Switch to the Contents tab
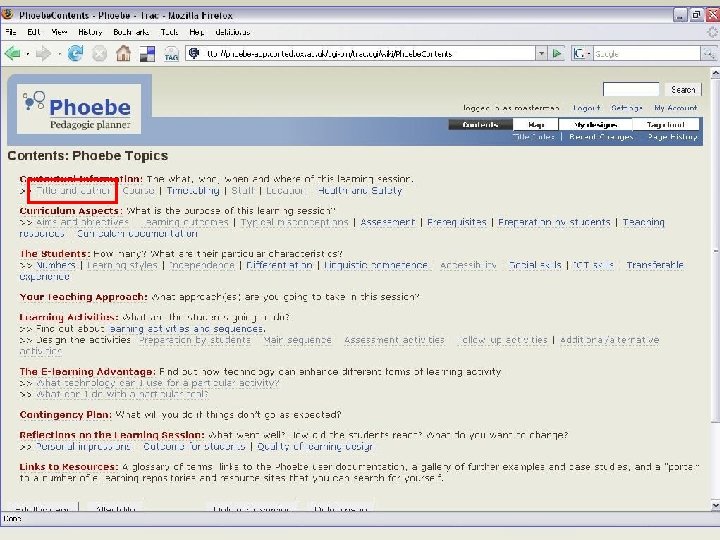Viewport: 720px width, 540px height. point(480,124)
